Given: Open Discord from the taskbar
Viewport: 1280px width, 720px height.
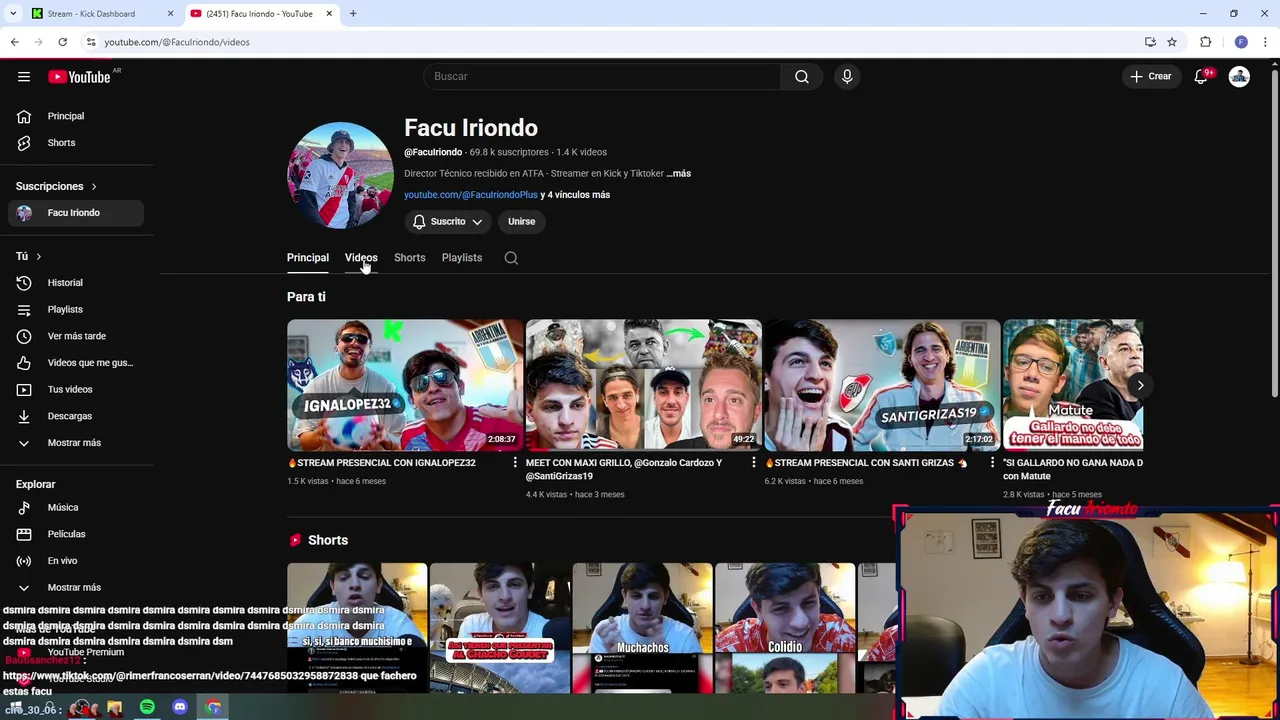Looking at the screenshot, I should tap(180, 708).
